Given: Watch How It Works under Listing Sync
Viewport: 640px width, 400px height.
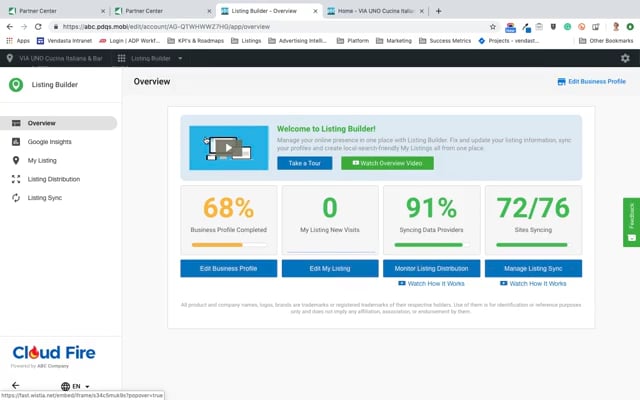Looking at the screenshot, I should (533, 284).
